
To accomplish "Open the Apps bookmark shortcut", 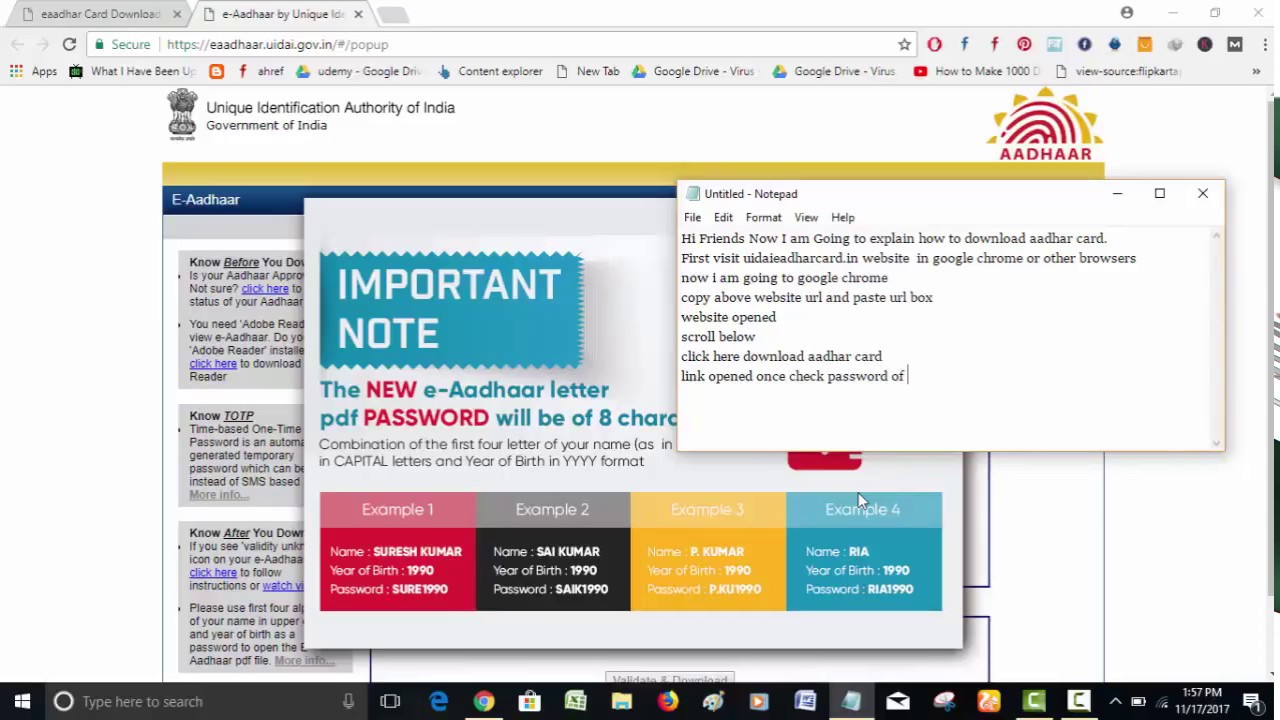I will click(x=34, y=71).
